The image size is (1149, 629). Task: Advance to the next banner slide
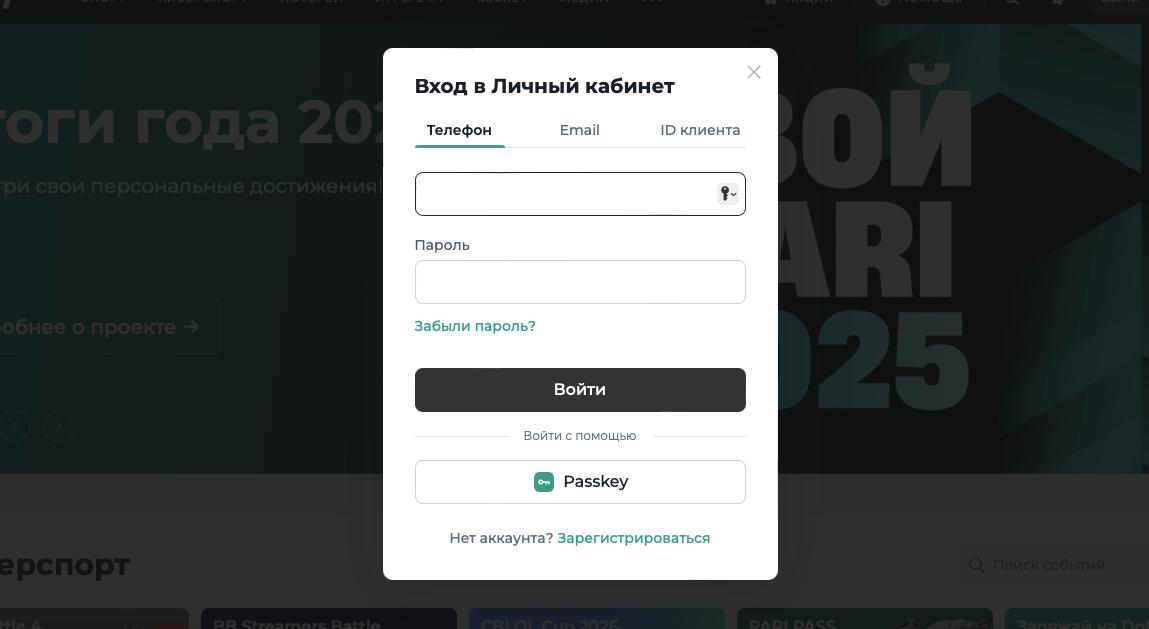[59, 427]
